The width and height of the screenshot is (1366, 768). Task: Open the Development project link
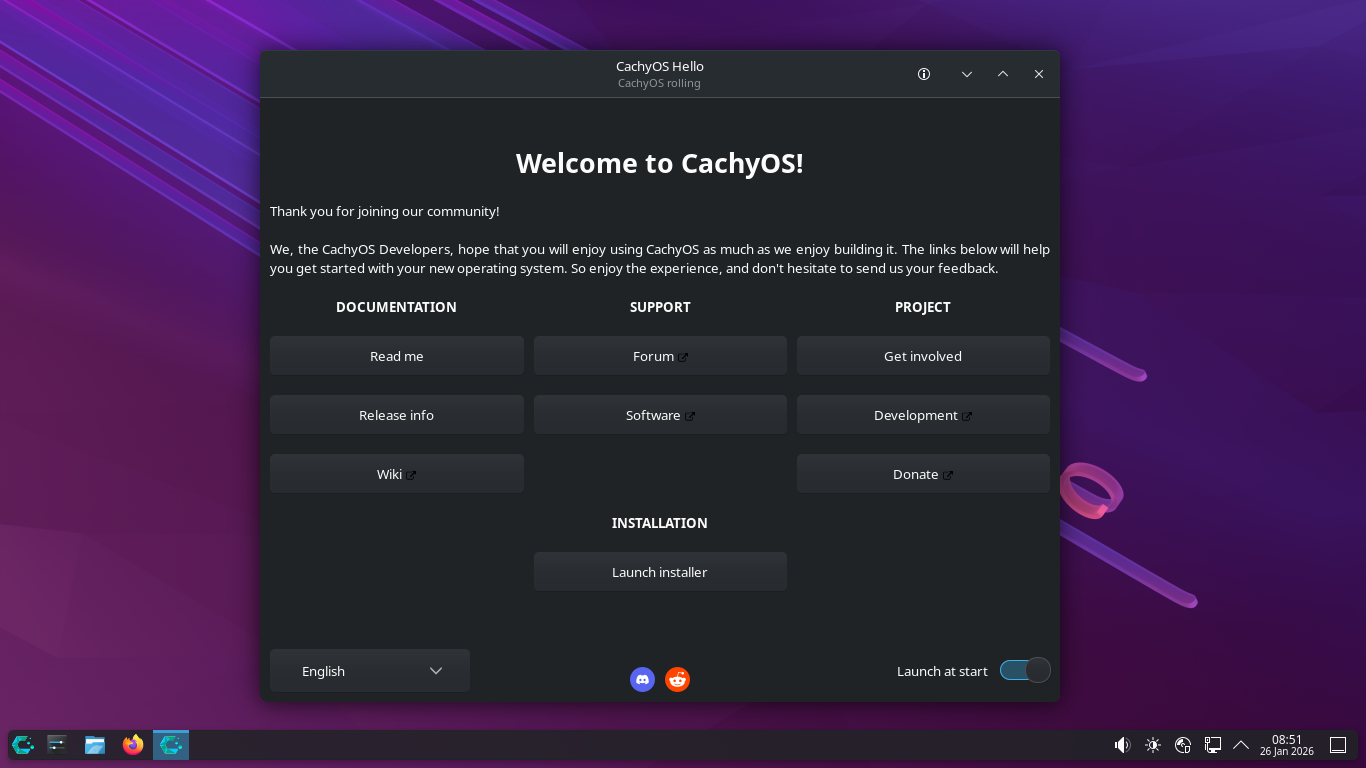click(x=923, y=415)
